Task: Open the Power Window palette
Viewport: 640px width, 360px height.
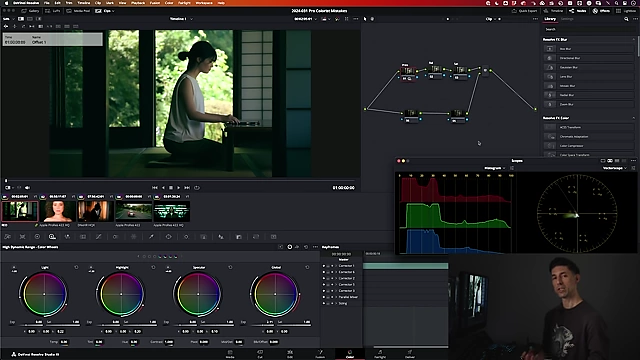Action: click(168, 237)
